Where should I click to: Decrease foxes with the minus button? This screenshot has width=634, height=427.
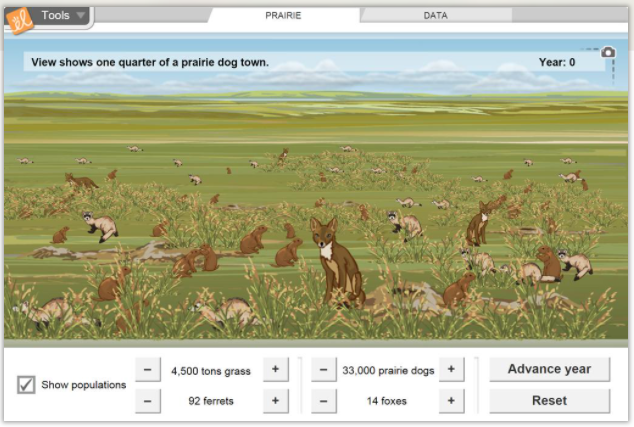tap(323, 401)
